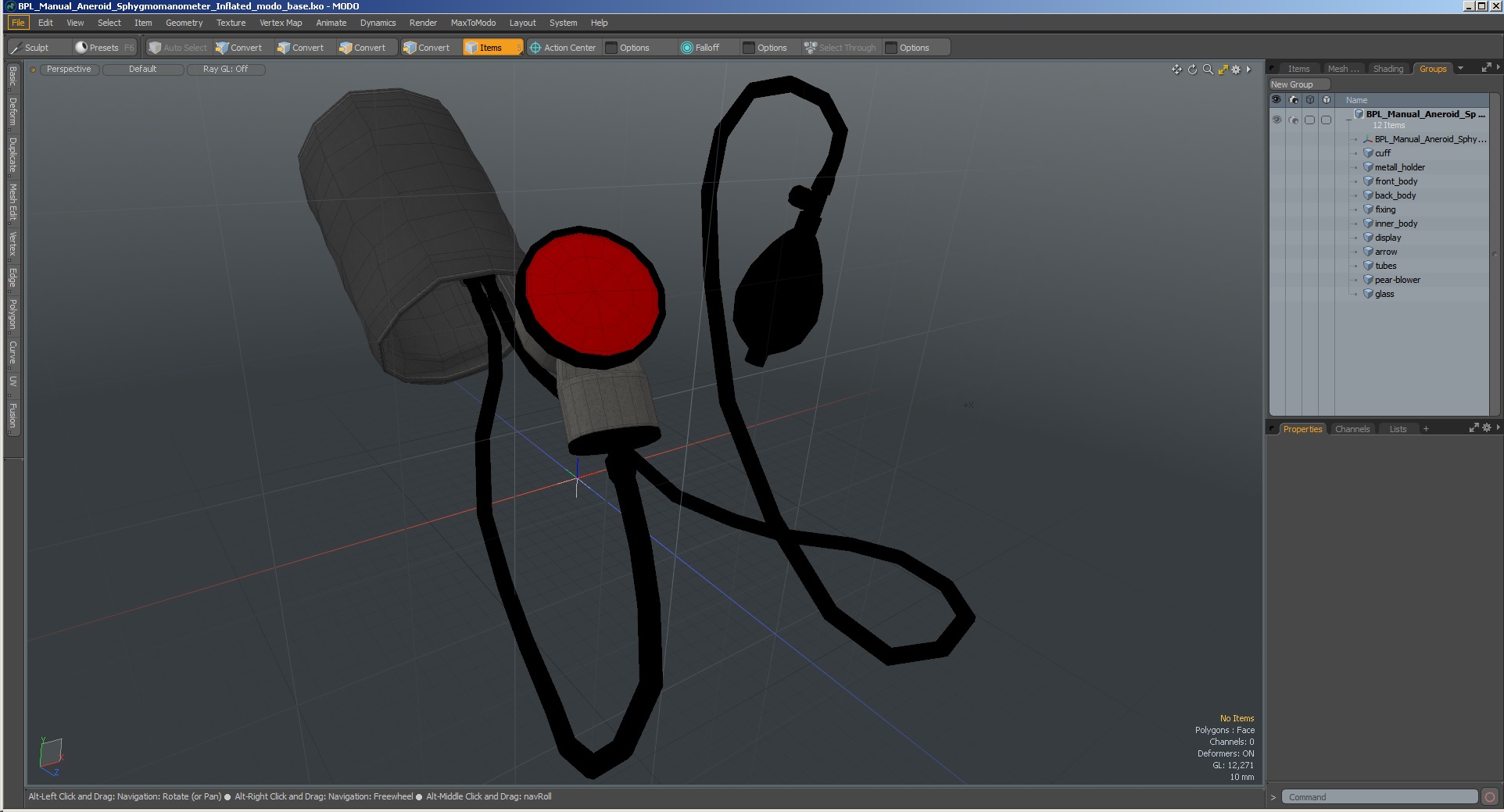
Task: Click the shaded cube column header icon
Action: tap(1326, 100)
